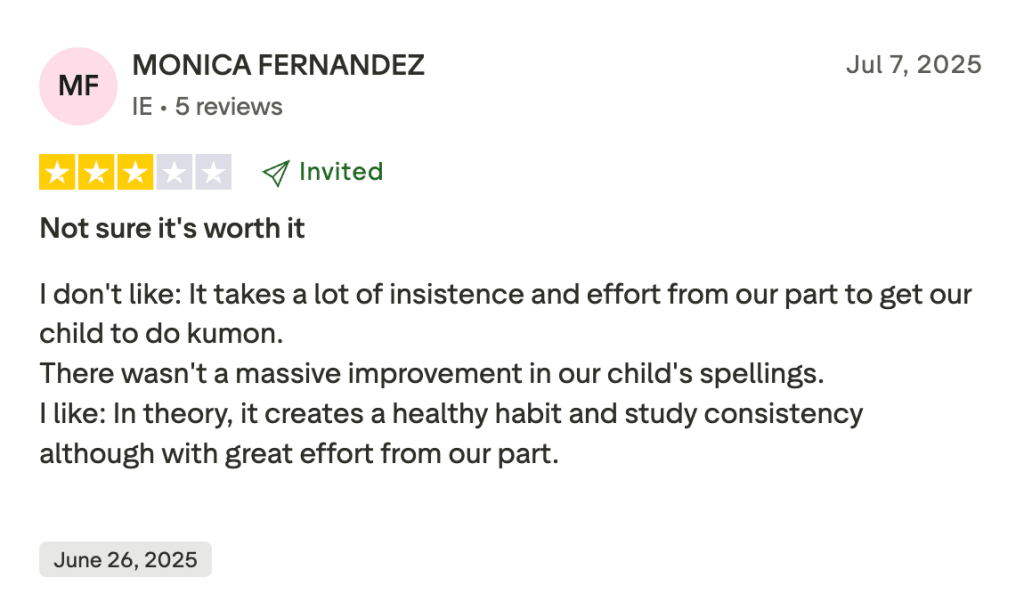The height and width of the screenshot is (602, 1024).
Task: Toggle the June 26, 2025 experience chip
Action: click(x=124, y=560)
